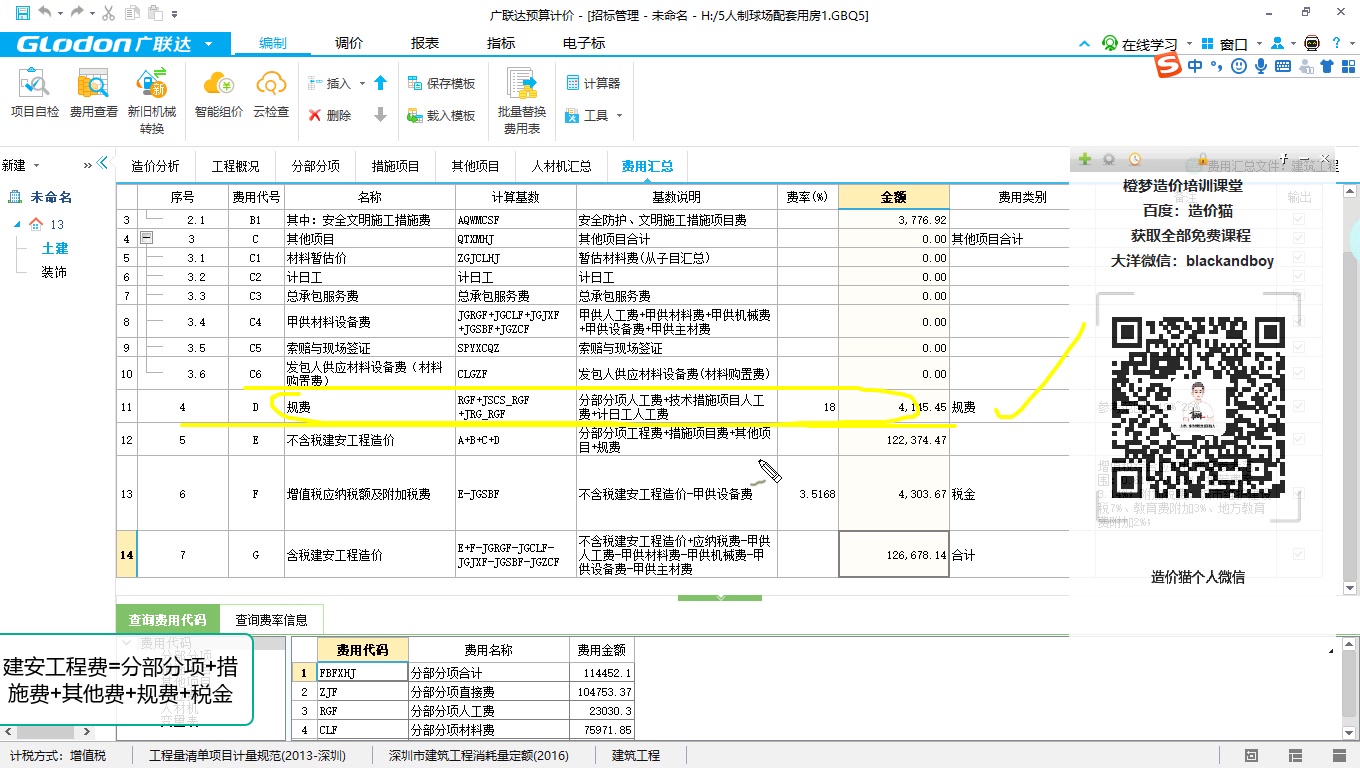Click the robot assistant icon

[x=1312, y=44]
